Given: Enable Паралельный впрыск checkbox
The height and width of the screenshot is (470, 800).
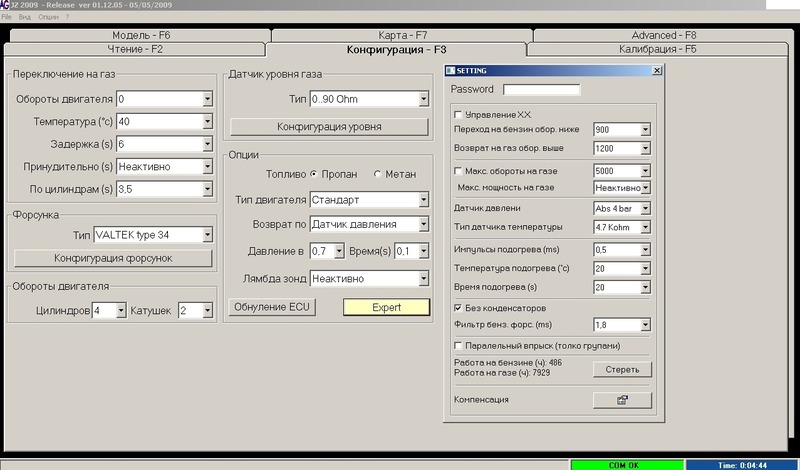Looking at the screenshot, I should point(459,346).
